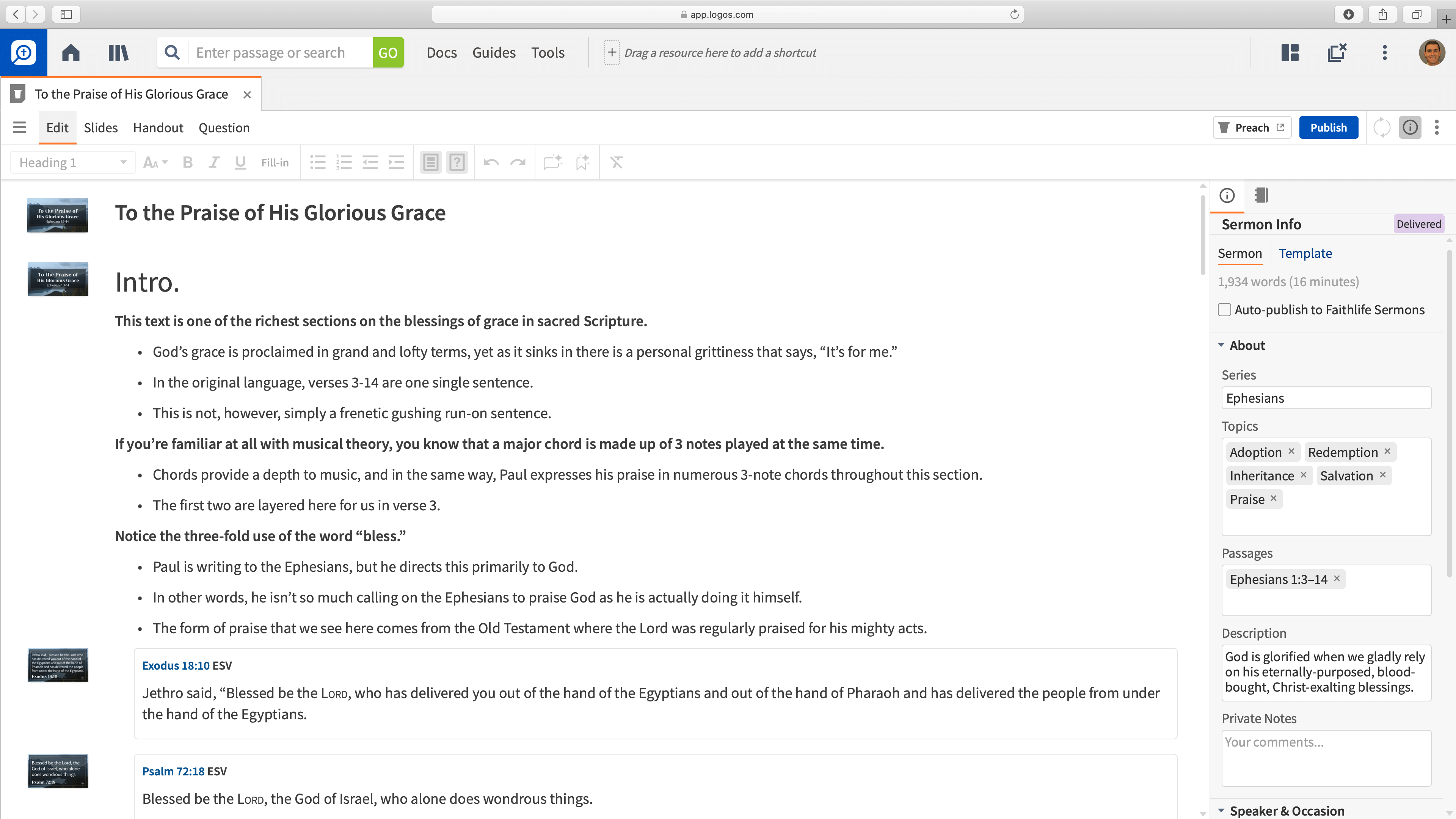The height and width of the screenshot is (819, 1456).
Task: Toggle Fill-in formatting
Action: [x=275, y=163]
